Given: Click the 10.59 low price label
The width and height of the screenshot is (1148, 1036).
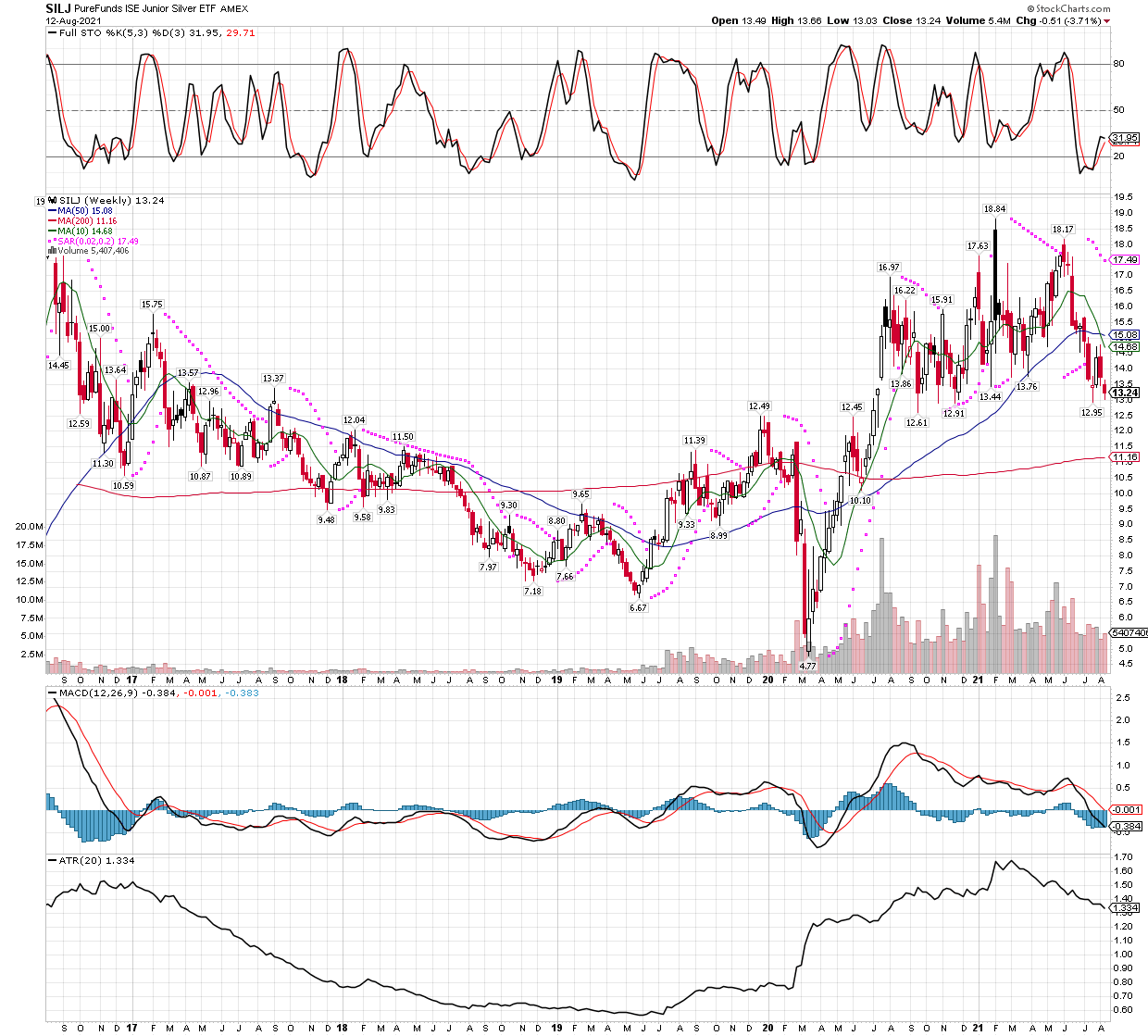Looking at the screenshot, I should click(123, 485).
